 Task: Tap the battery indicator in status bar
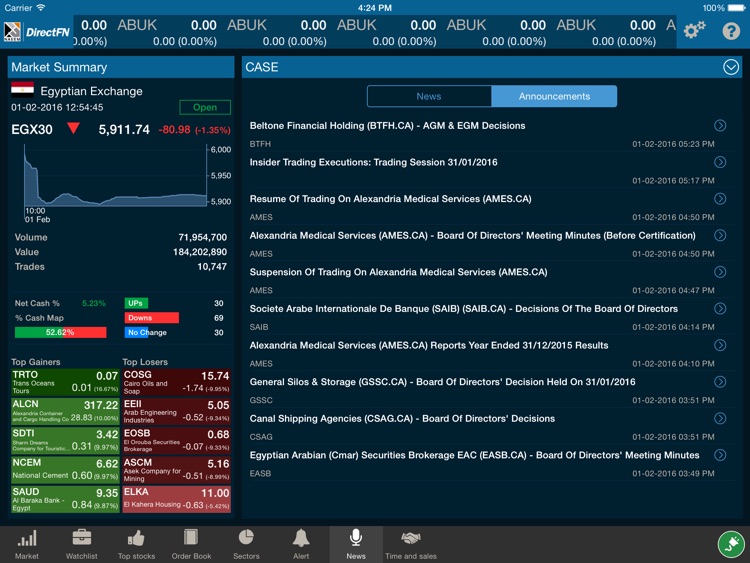click(736, 8)
